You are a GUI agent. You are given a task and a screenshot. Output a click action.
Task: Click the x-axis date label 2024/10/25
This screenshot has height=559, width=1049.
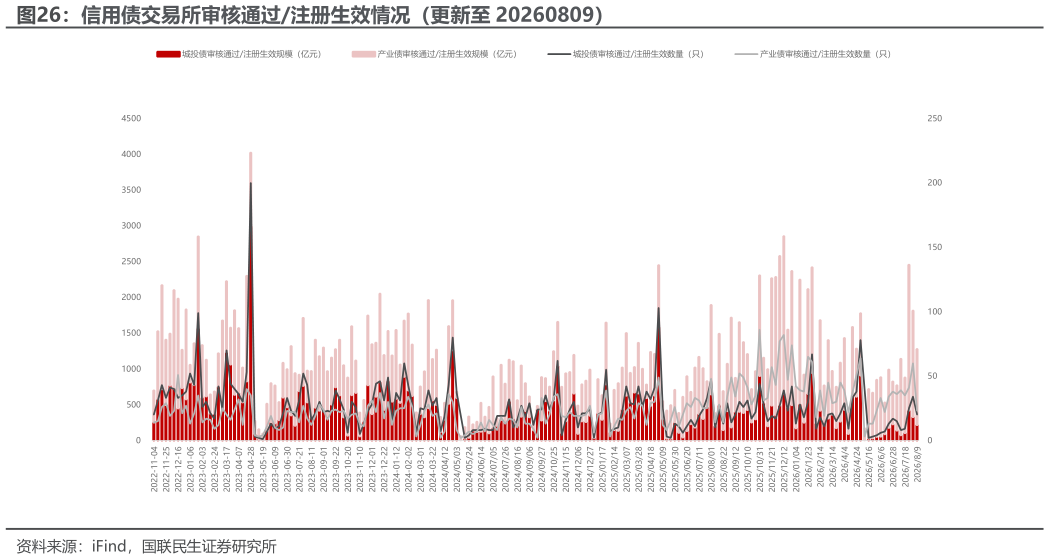click(553, 469)
